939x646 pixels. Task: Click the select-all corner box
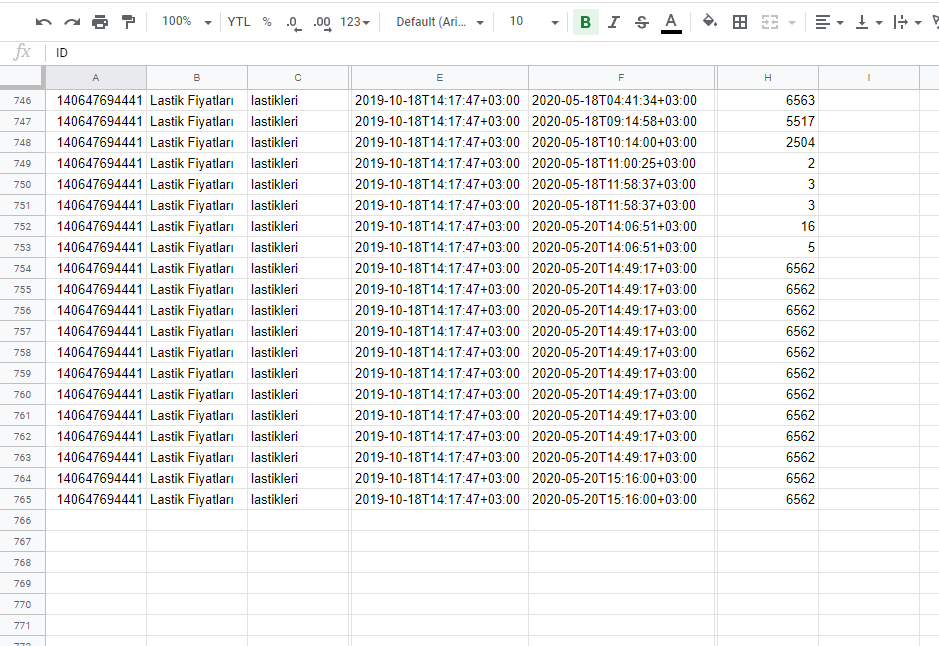point(22,77)
